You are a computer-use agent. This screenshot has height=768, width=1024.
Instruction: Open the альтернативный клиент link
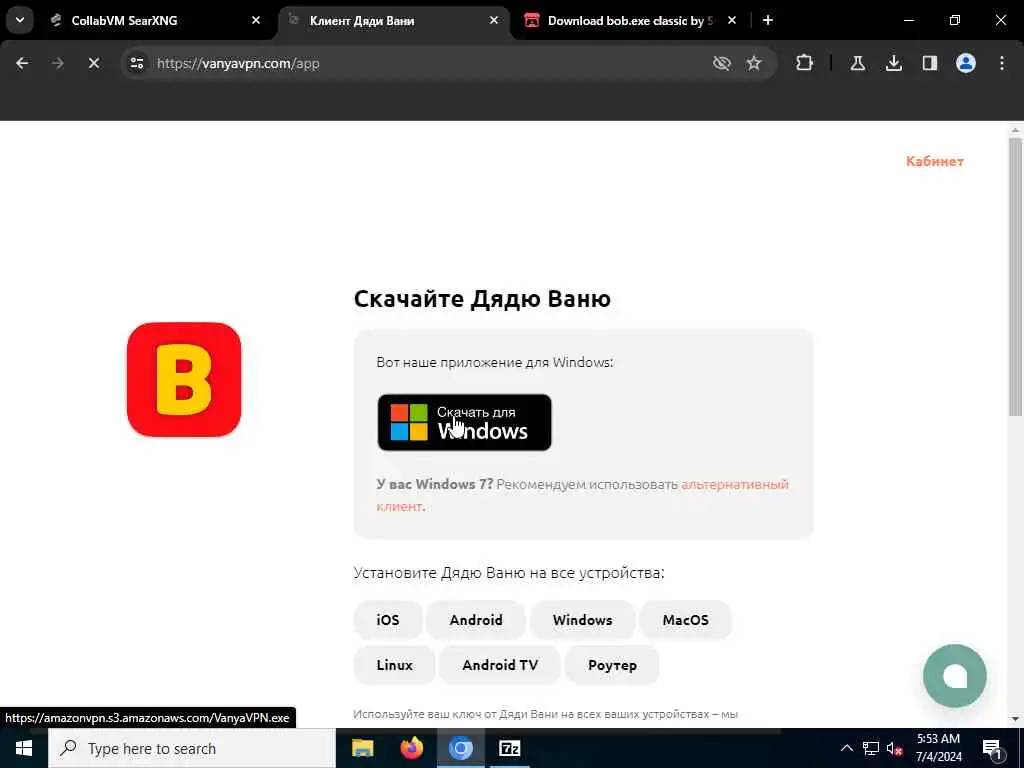[735, 485]
